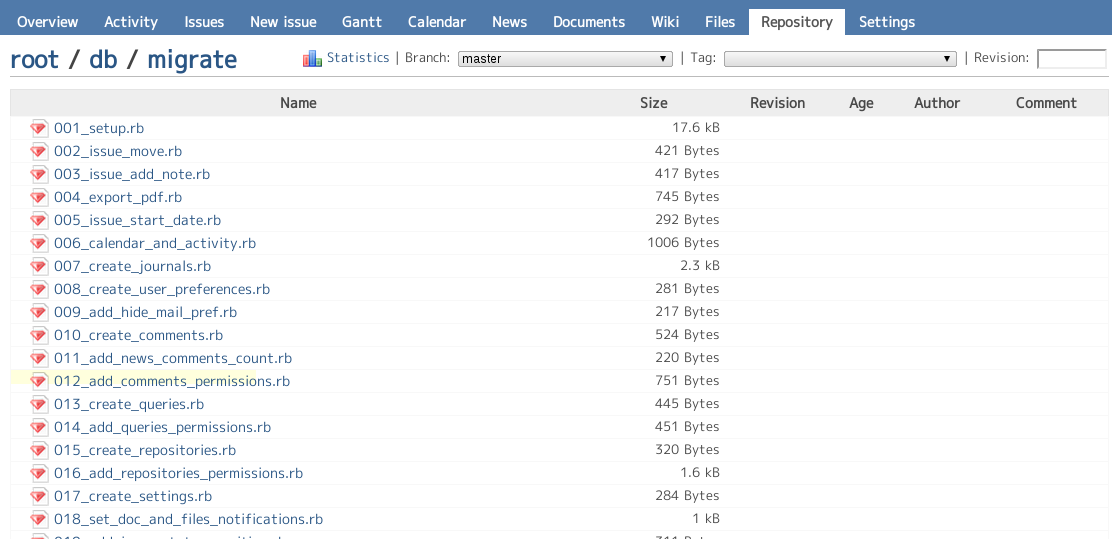Open 018_set_doc_and_files_notifications.rb file

pos(188,519)
